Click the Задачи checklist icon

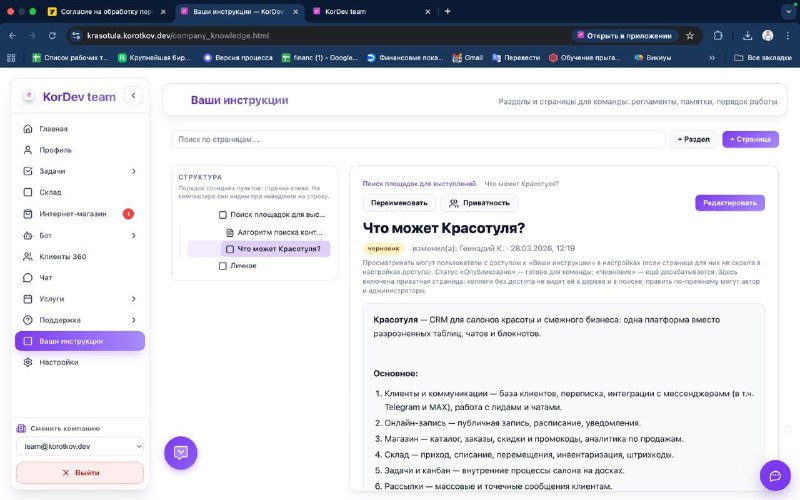coord(28,171)
